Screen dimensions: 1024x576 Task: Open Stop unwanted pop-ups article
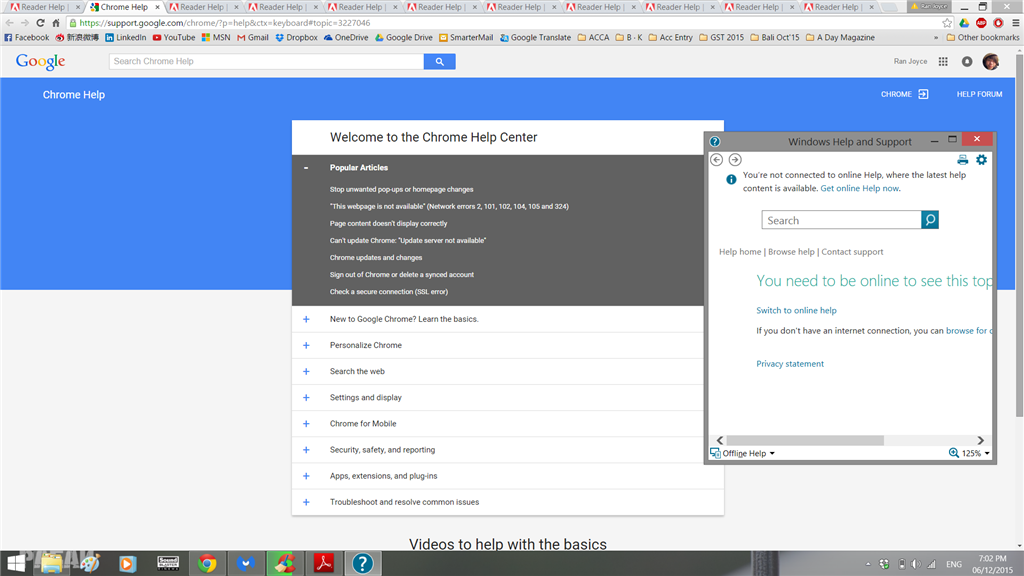tap(401, 189)
